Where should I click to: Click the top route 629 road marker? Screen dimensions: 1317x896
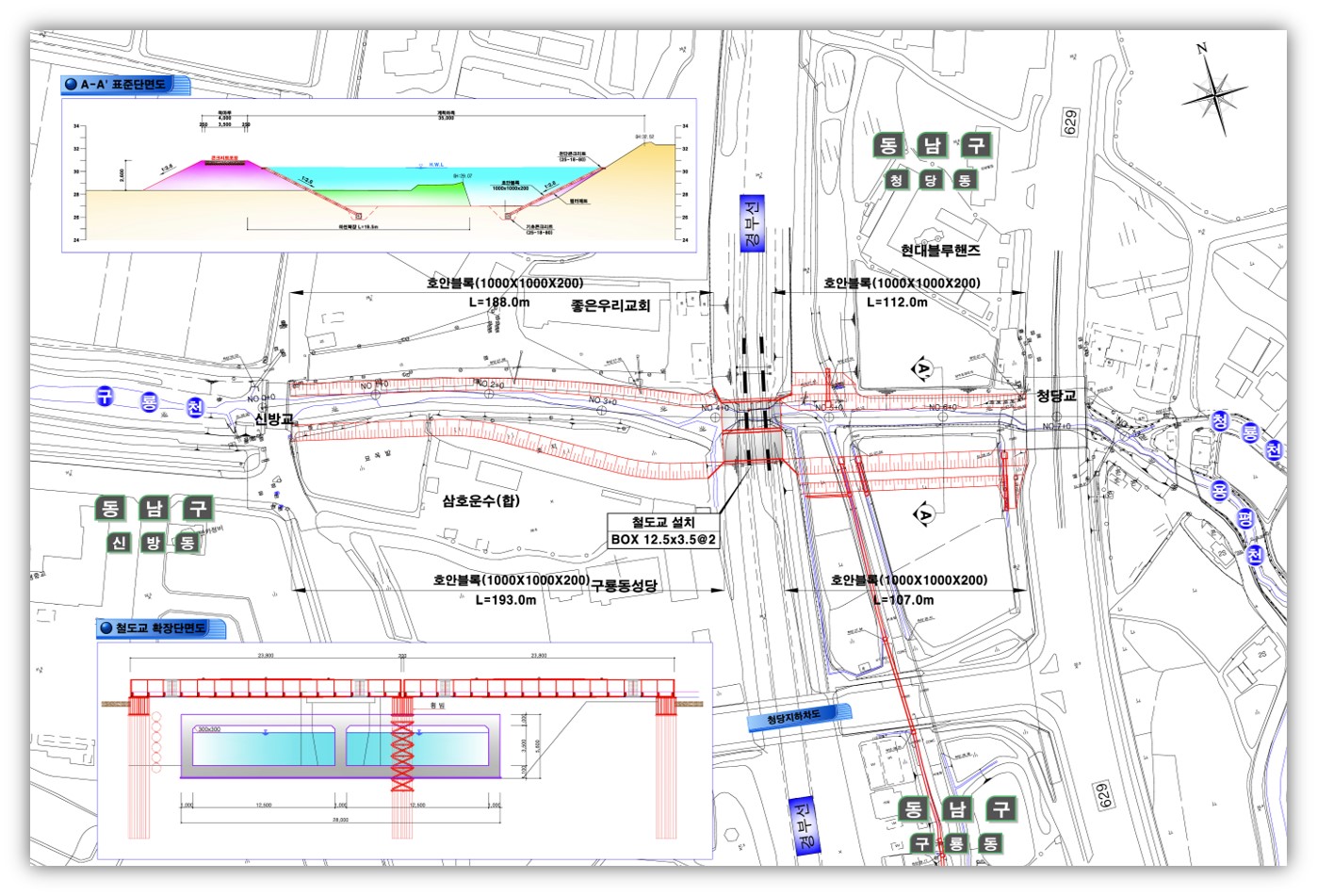pos(1069,122)
